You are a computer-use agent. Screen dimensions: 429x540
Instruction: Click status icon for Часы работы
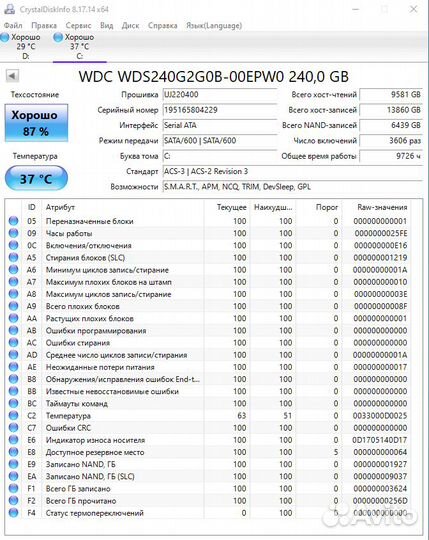tap(13, 233)
